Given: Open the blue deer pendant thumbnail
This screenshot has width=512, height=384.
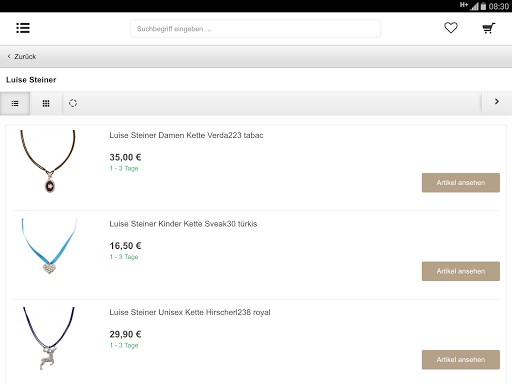Looking at the screenshot, I should (49, 338).
